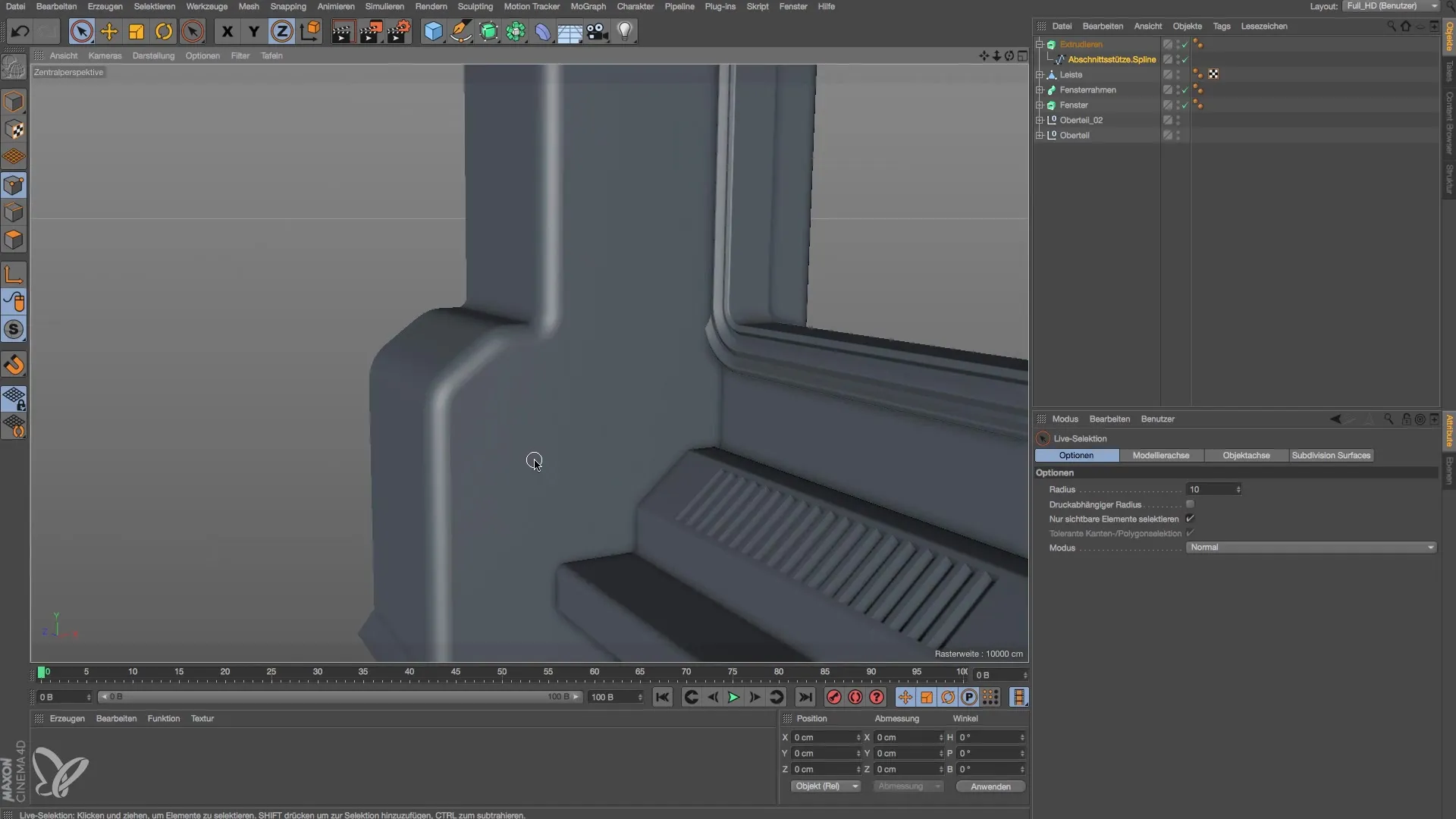Image resolution: width=1456 pixels, height=819 pixels.
Task: Select the Move tool in toolbar
Action: click(109, 32)
